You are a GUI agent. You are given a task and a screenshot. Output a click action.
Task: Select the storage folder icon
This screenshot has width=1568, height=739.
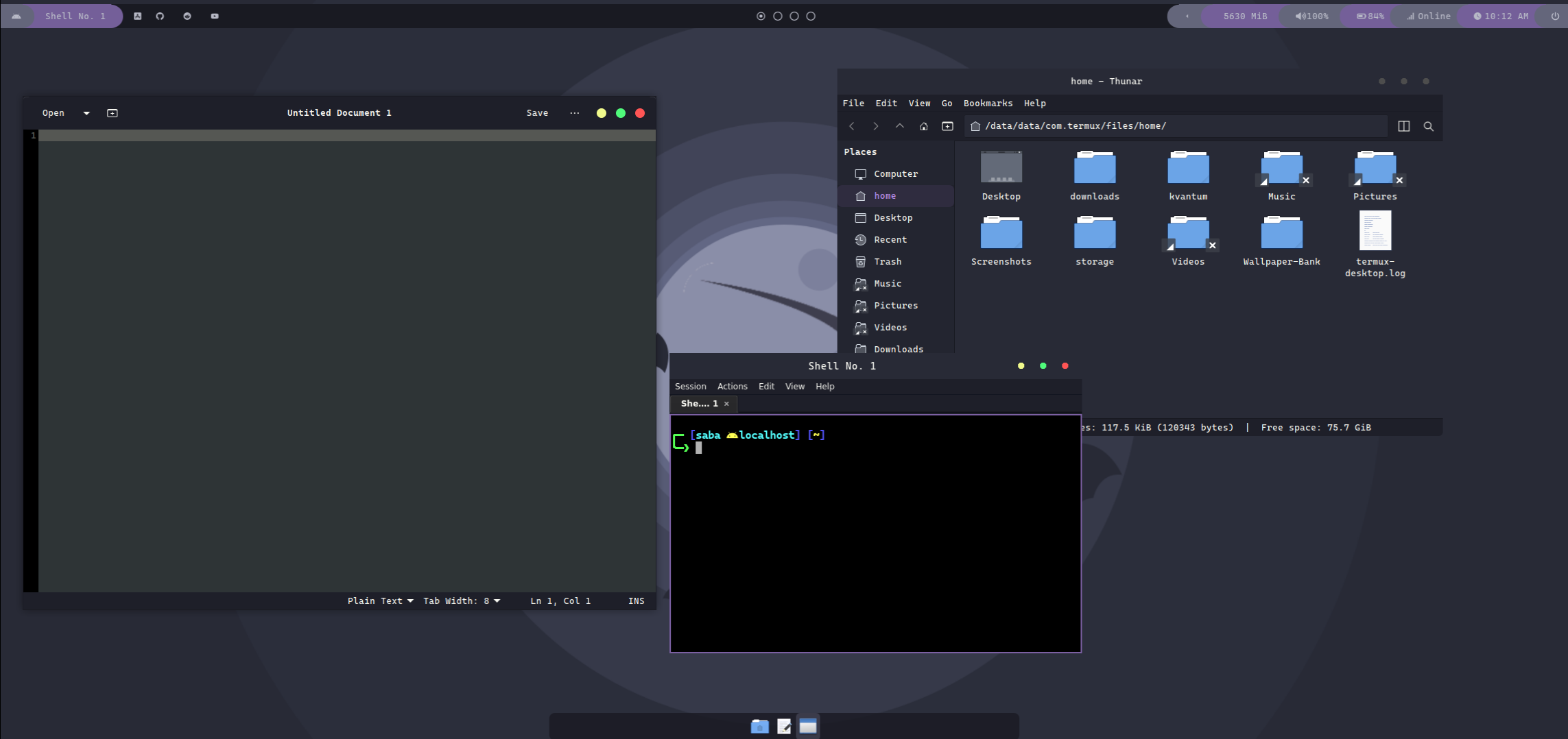pyautogui.click(x=1095, y=232)
